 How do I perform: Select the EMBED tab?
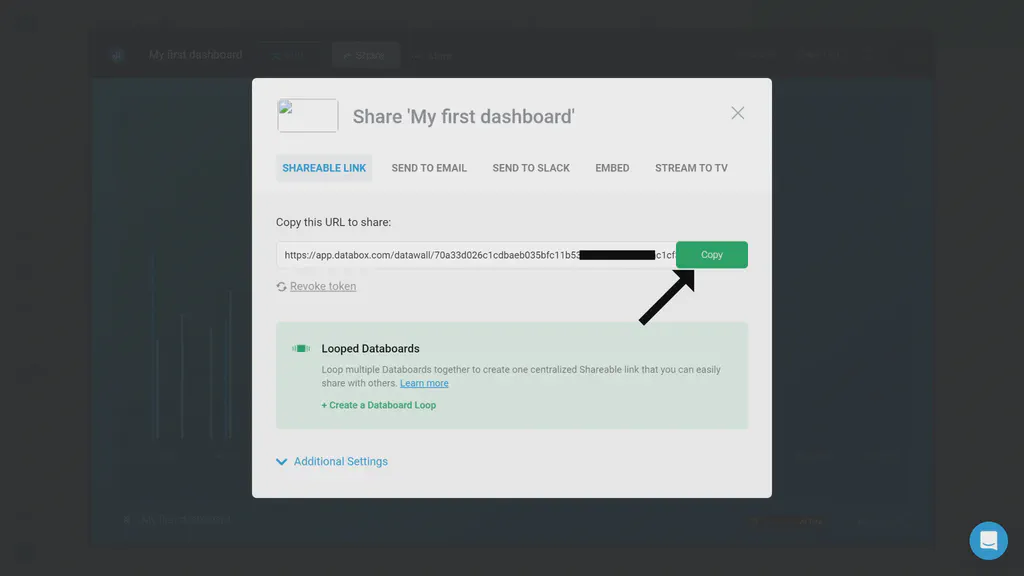[612, 167]
